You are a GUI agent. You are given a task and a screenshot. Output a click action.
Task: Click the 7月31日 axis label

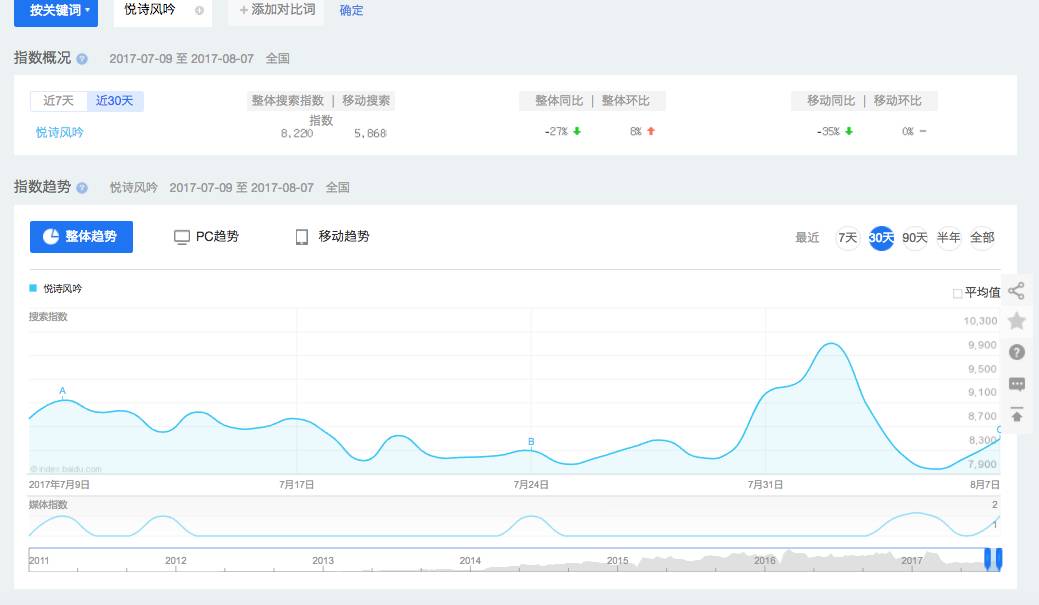(x=765, y=484)
